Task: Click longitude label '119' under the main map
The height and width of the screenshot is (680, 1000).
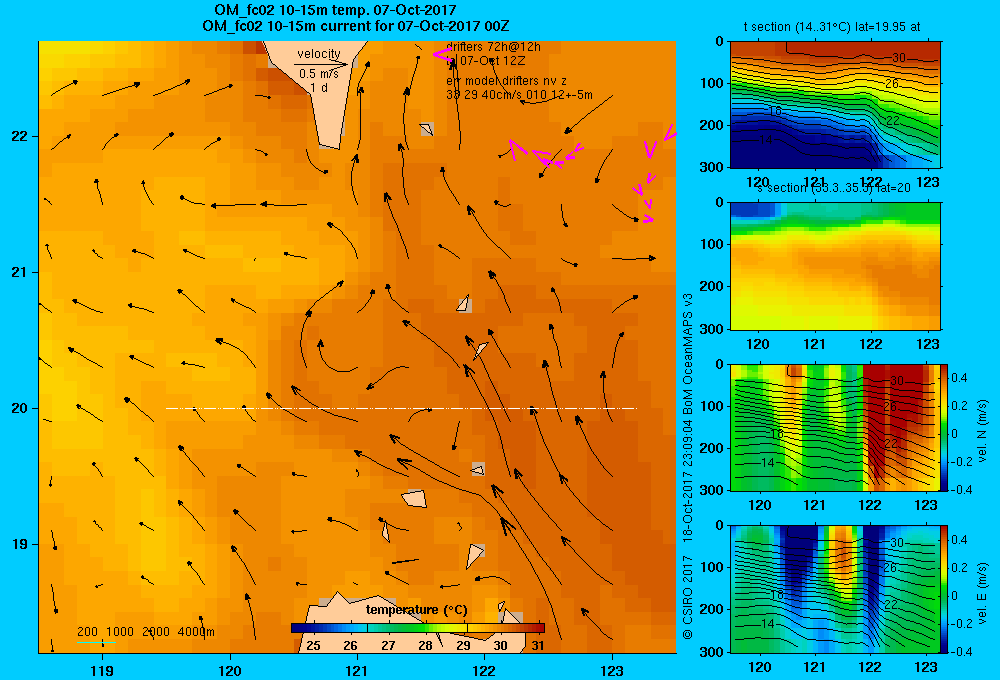Action: pos(102,671)
